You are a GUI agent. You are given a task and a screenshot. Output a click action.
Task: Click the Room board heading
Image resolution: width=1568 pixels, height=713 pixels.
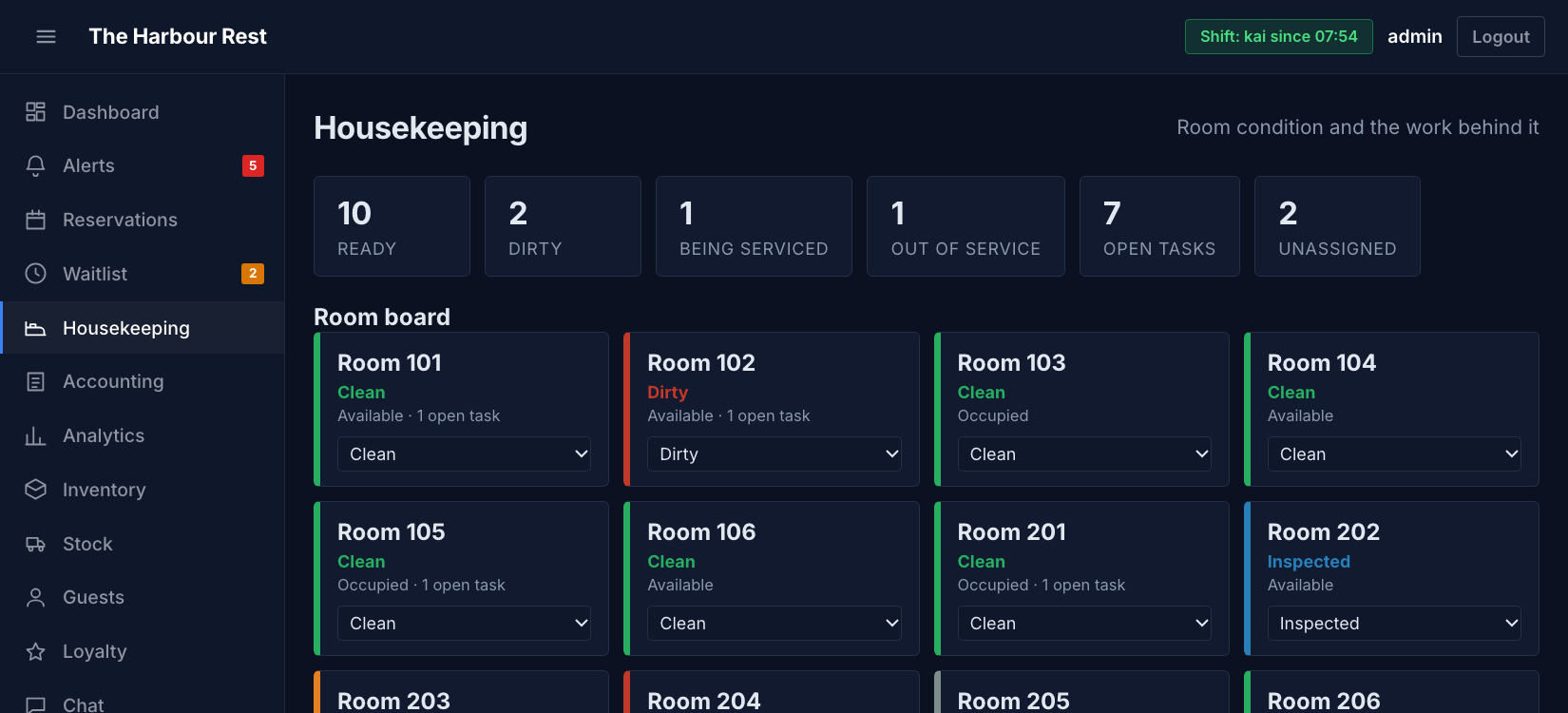(382, 317)
